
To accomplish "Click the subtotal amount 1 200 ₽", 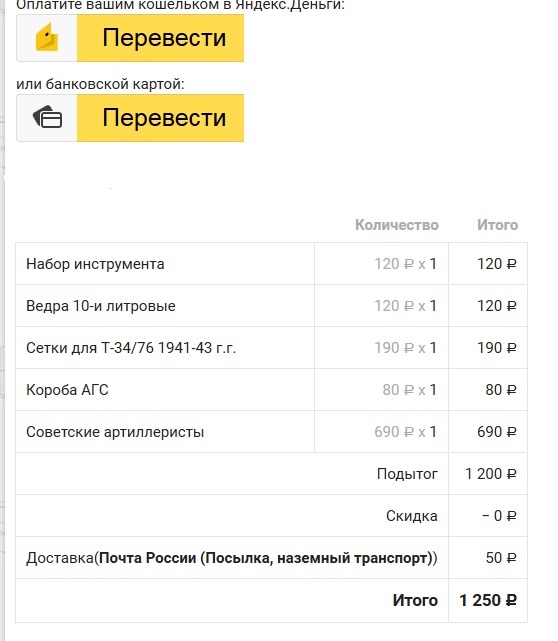I will point(491,474).
